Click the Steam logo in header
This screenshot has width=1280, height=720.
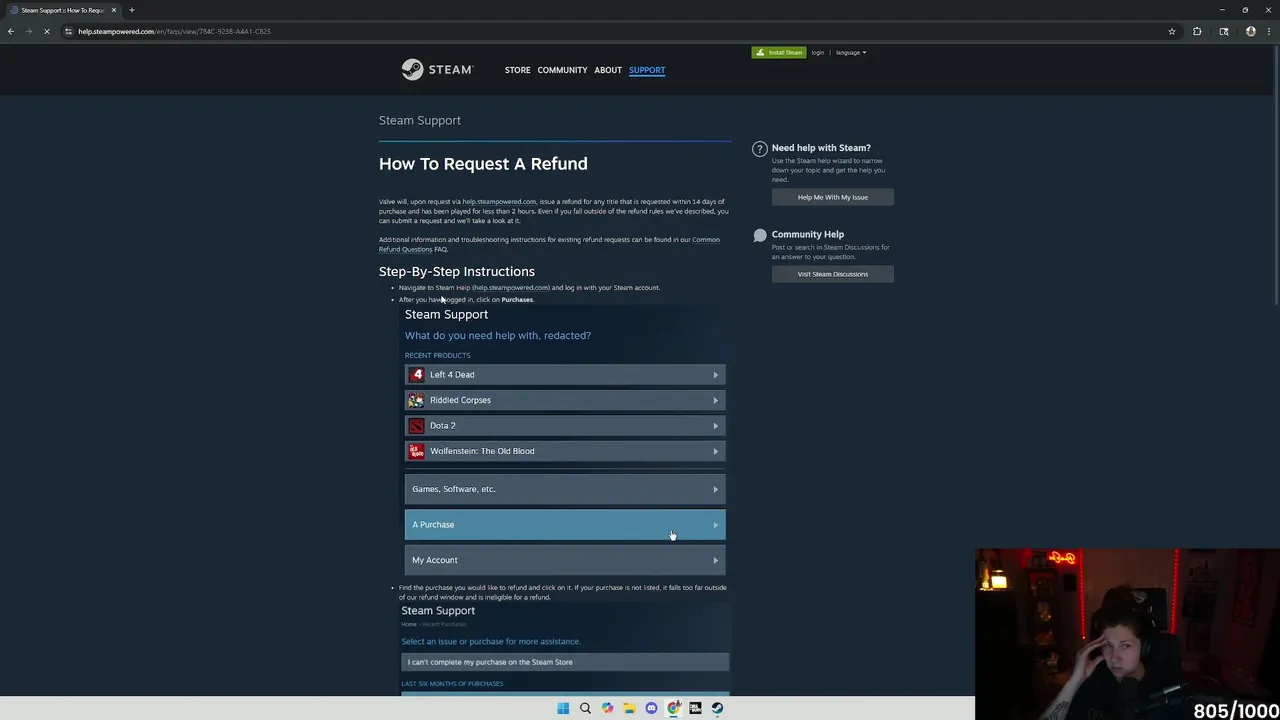coord(437,69)
